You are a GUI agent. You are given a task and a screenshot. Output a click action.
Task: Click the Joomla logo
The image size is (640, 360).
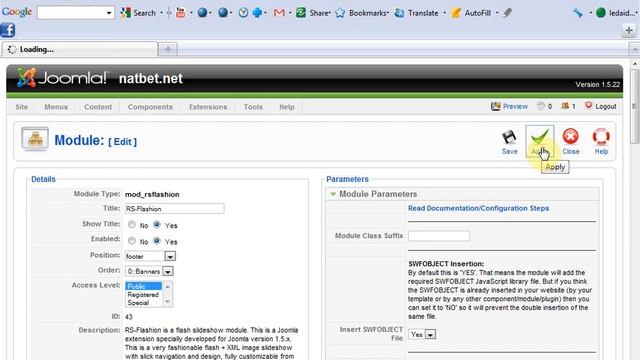[x=62, y=78]
